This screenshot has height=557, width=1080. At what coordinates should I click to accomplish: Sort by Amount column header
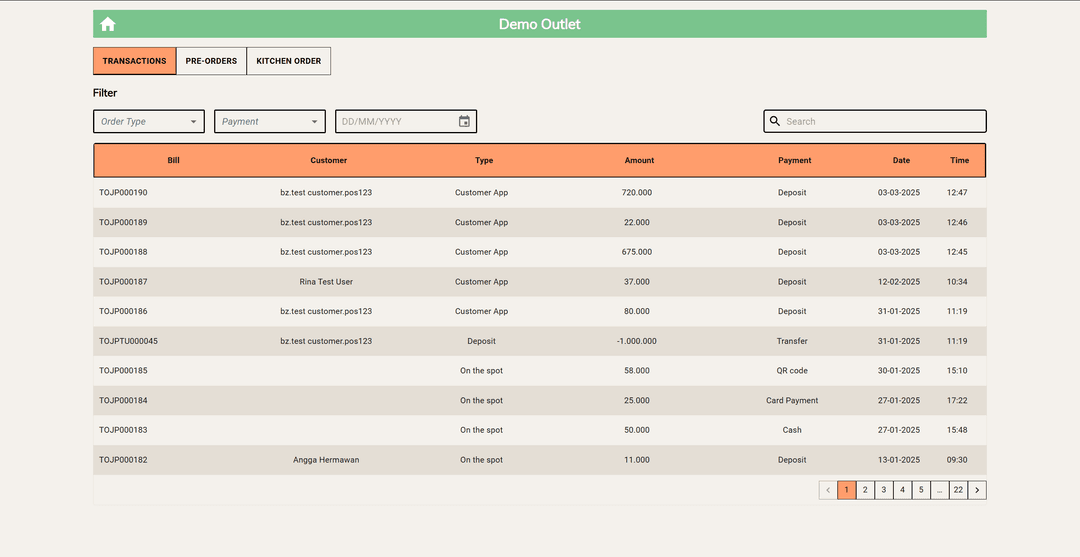[639, 160]
